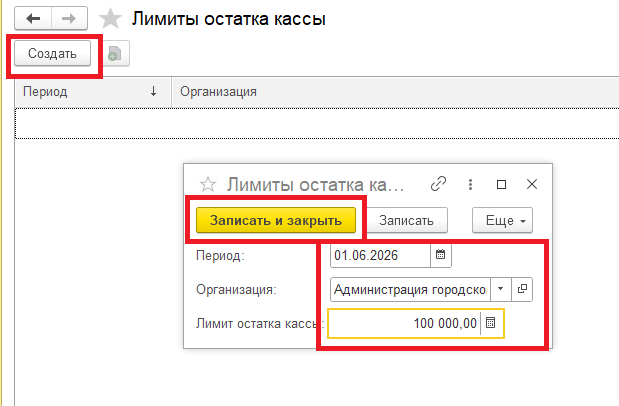Go back with the left arrow button

(x=33, y=19)
